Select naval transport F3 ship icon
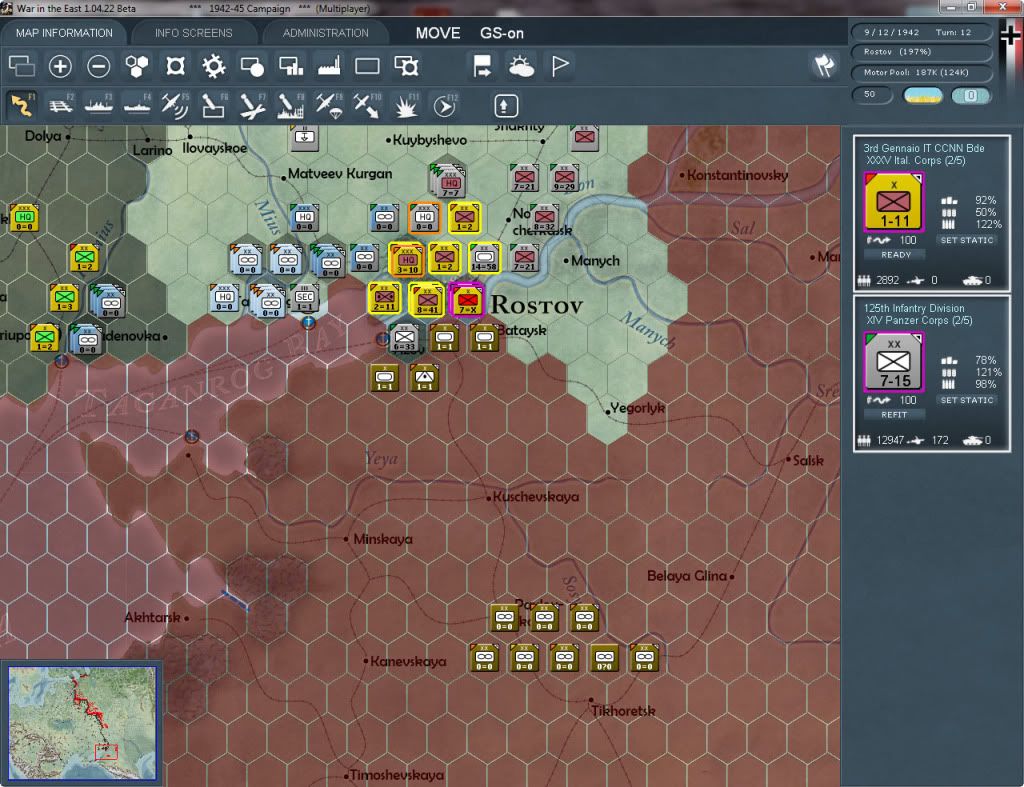This screenshot has width=1024, height=787. click(x=99, y=105)
